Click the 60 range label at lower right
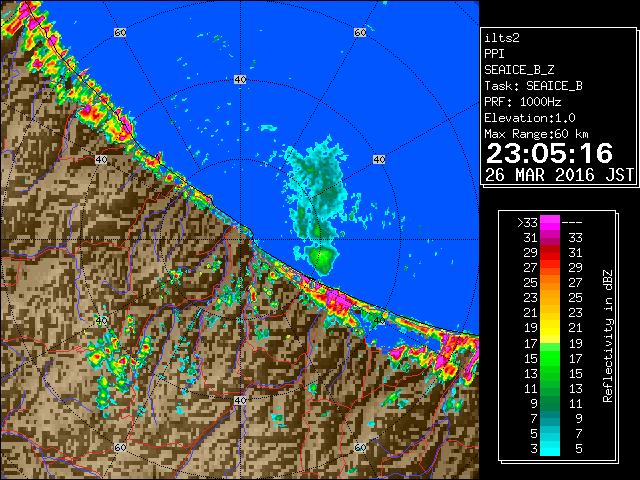Screen dimensions: 640x480 (x=360, y=448)
